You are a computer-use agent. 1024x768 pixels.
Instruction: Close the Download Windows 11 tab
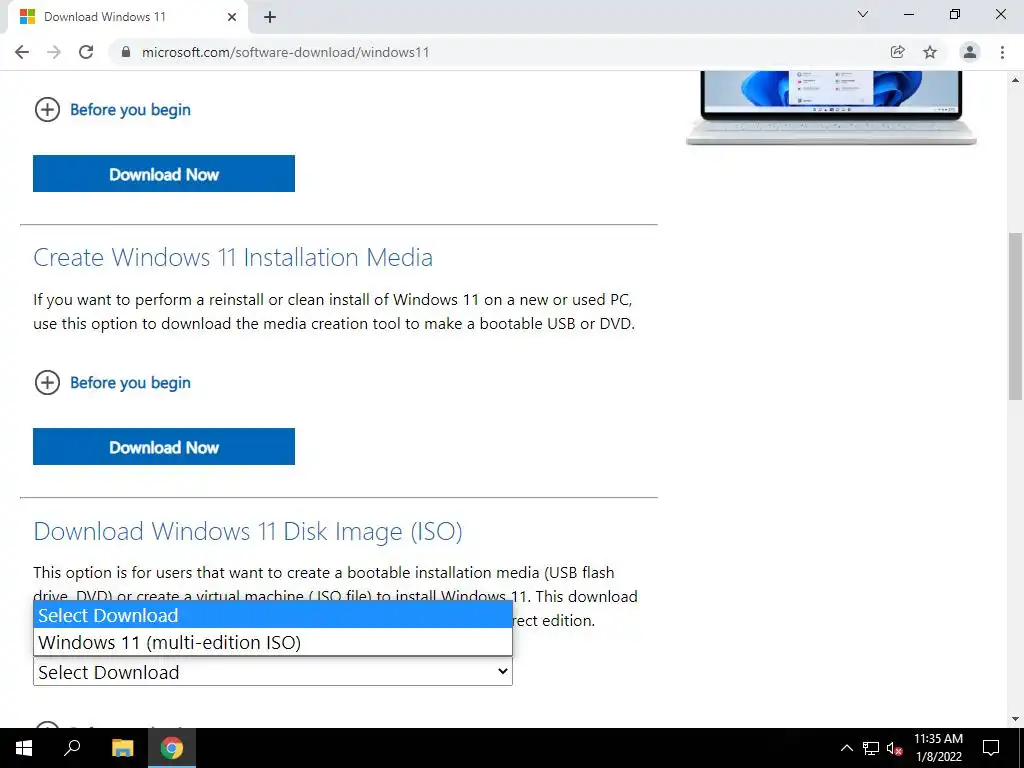(232, 17)
